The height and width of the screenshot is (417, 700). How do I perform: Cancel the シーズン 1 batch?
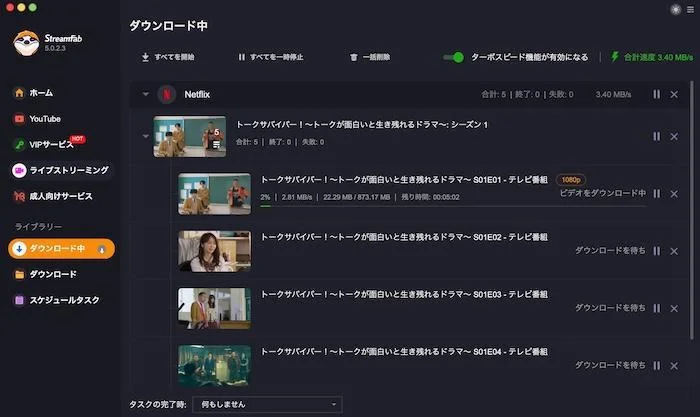674,137
